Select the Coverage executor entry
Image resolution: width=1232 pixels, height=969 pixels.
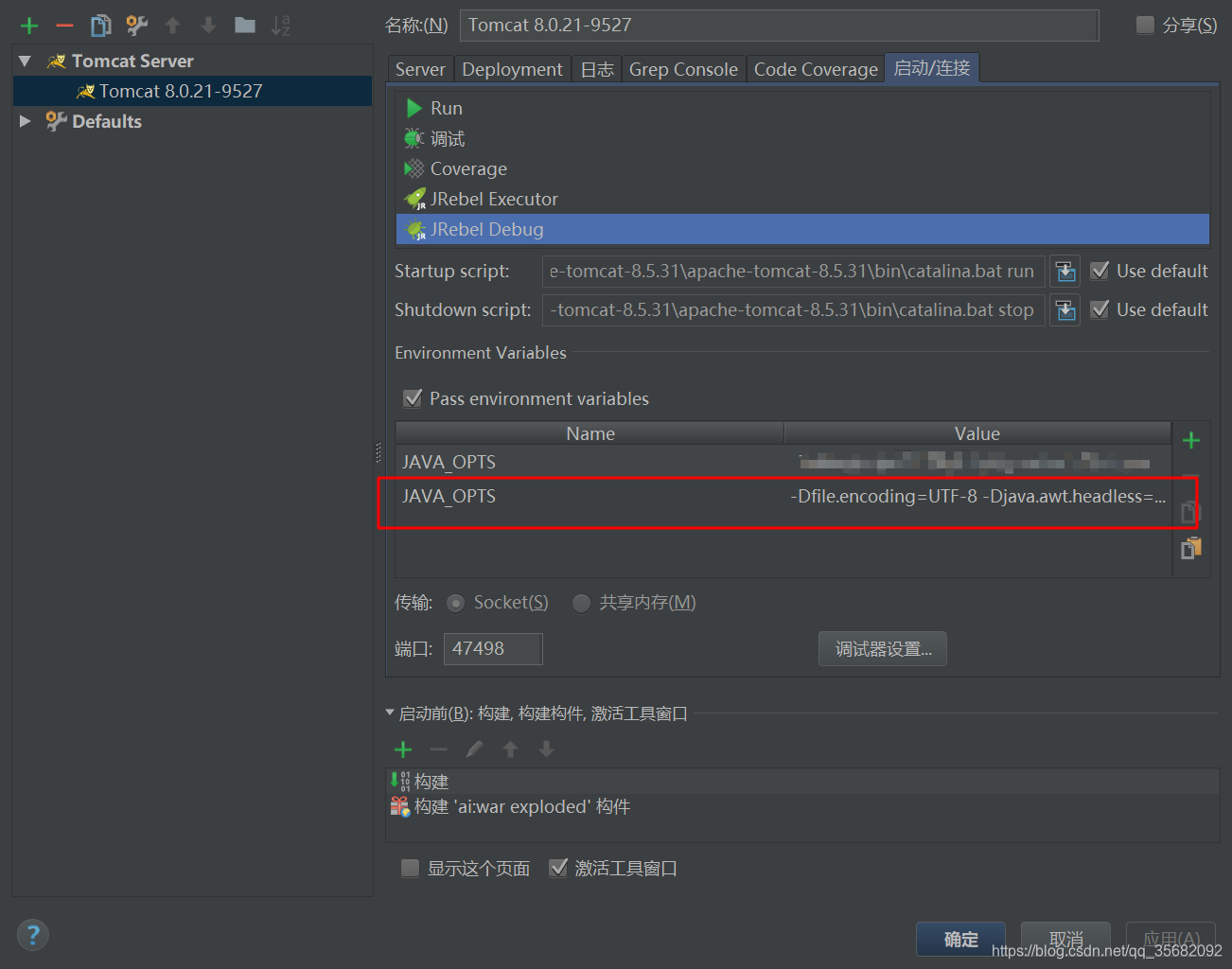point(802,168)
